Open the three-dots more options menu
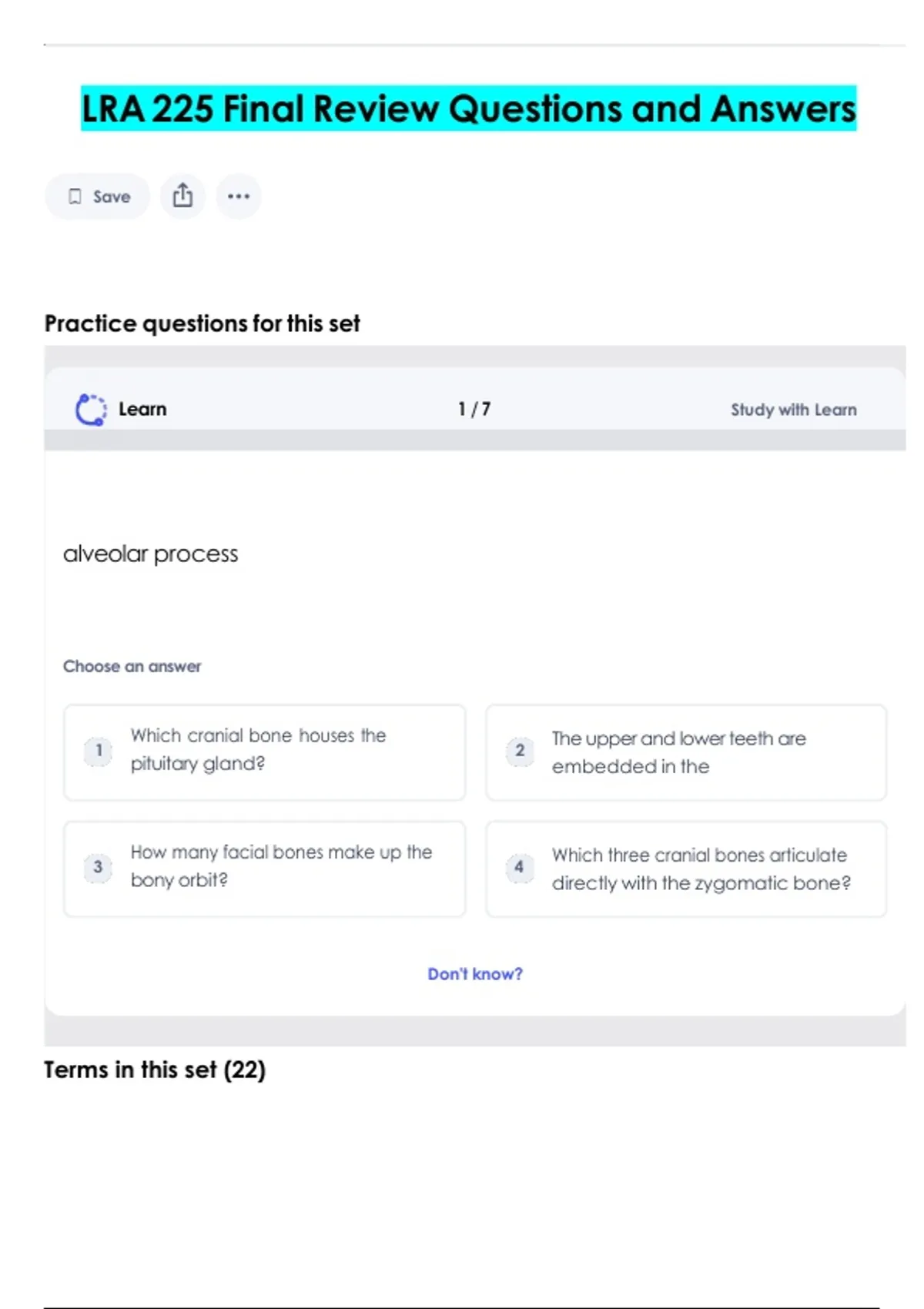Image resolution: width=924 pixels, height=1309 pixels. pyautogui.click(x=239, y=196)
